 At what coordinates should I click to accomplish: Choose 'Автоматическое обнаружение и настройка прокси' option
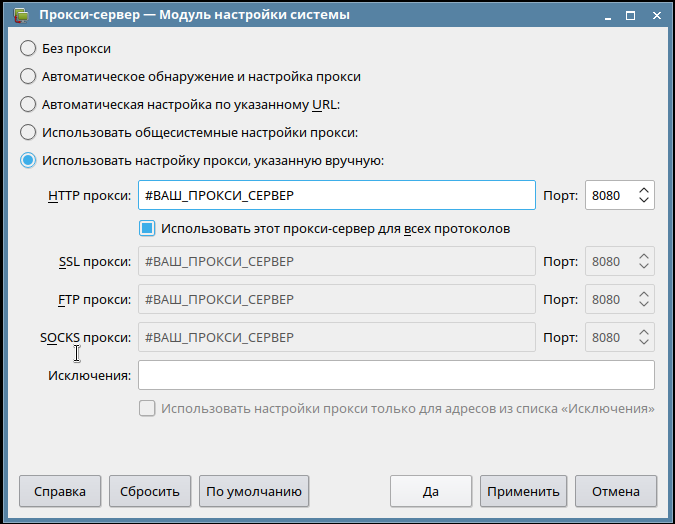point(28,76)
